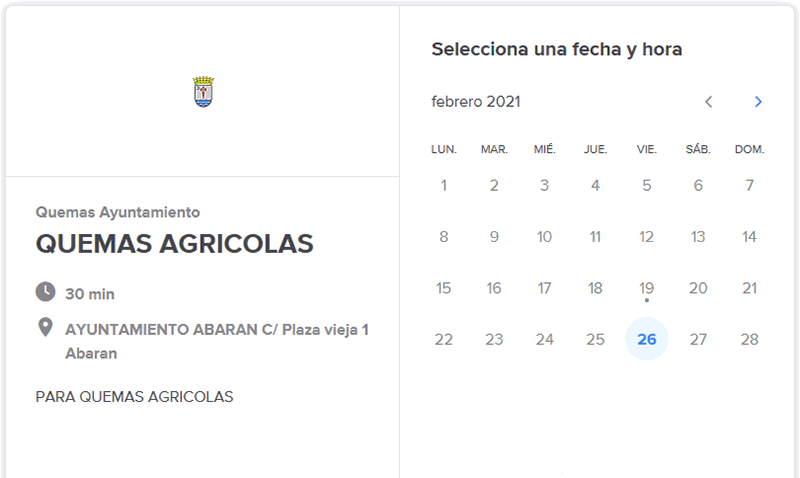The image size is (800, 478).
Task: Pick date 28 in the calendar
Action: pos(749,339)
